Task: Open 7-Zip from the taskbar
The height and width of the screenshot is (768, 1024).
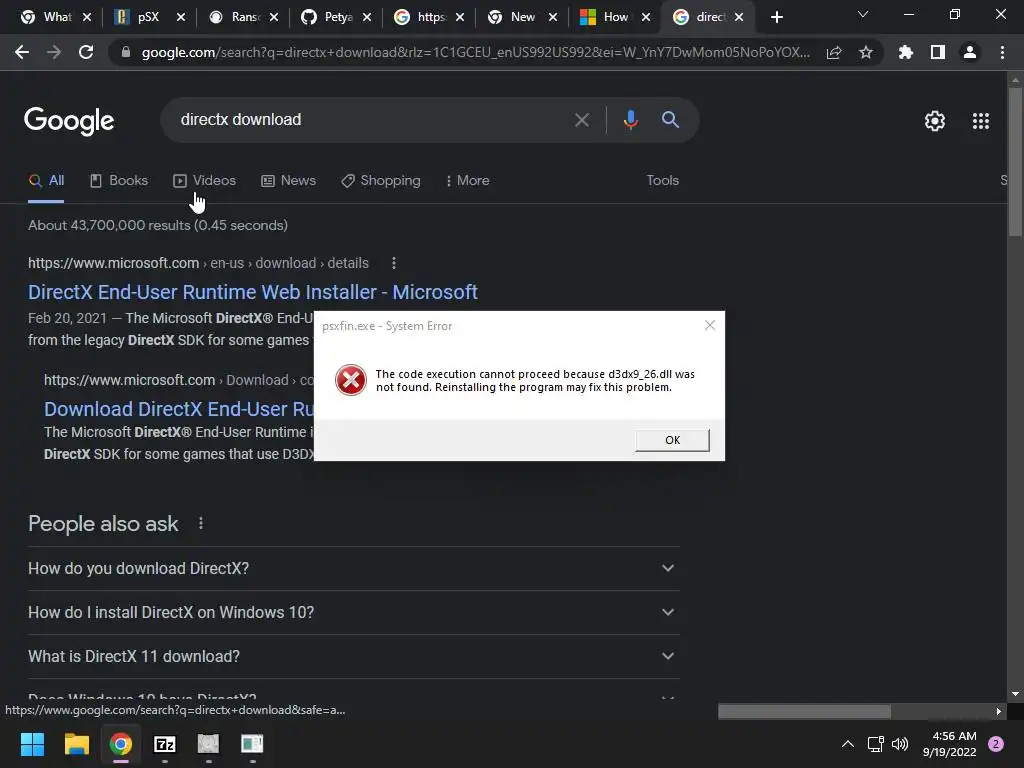Action: [165, 744]
